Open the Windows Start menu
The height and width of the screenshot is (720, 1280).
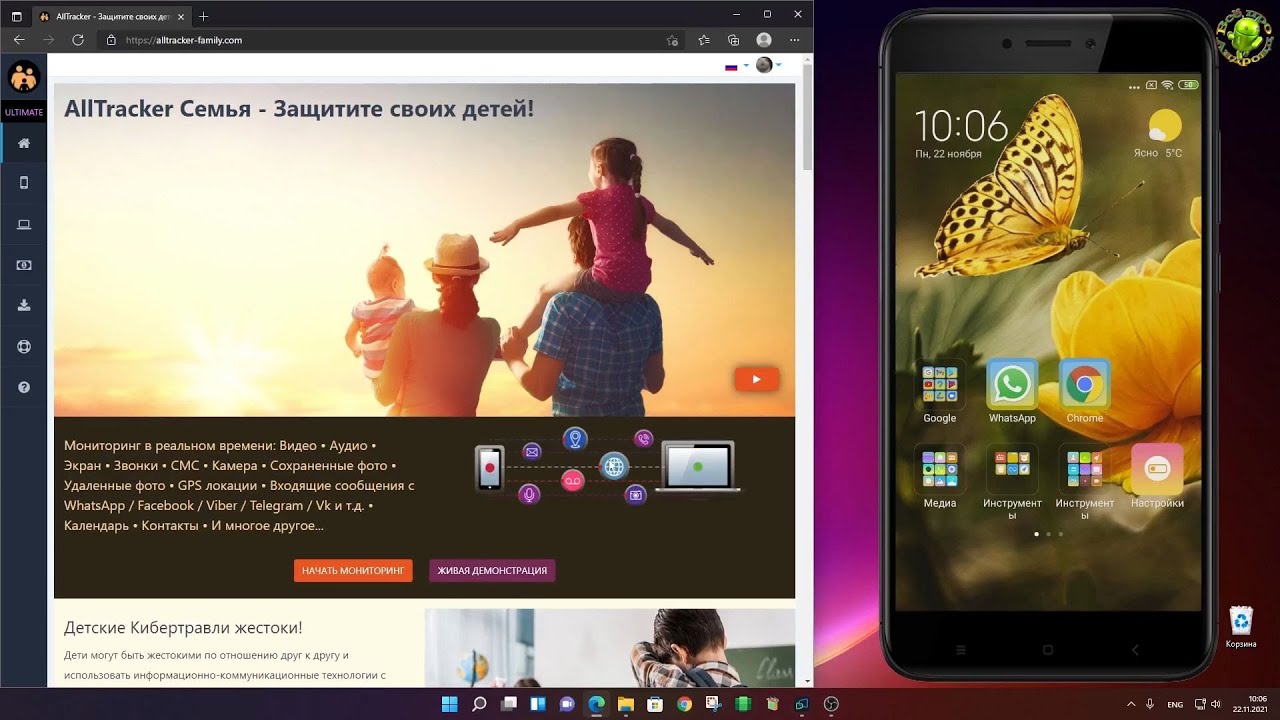click(449, 704)
